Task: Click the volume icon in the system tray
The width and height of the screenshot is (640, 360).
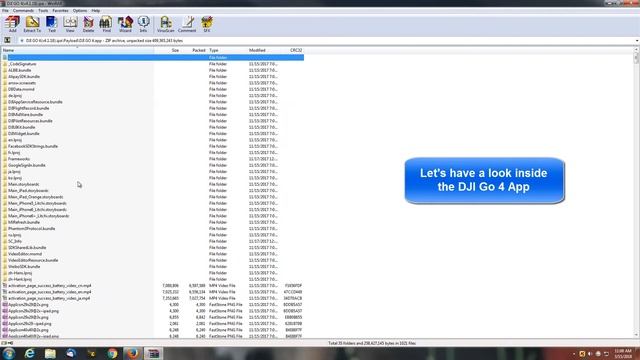Action: pyautogui.click(x=590, y=354)
